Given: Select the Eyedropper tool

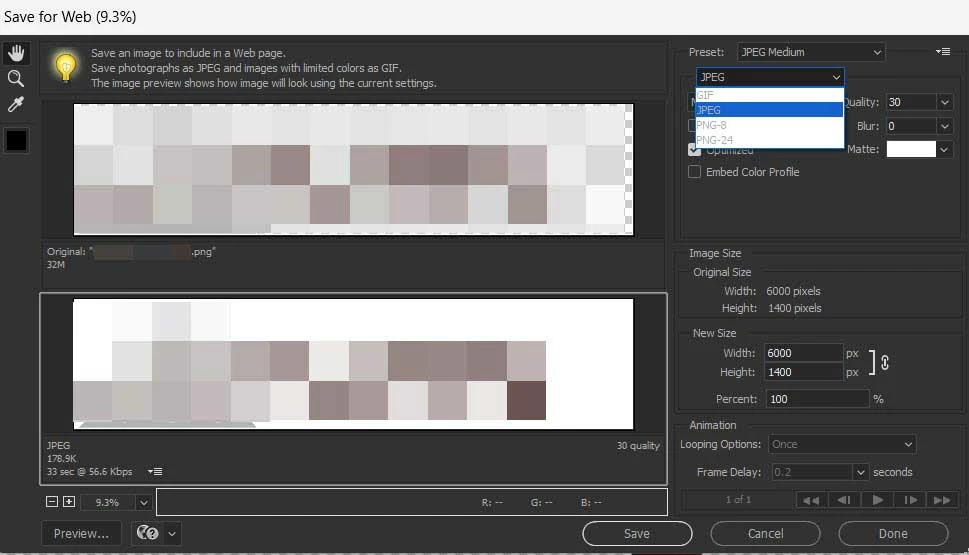Looking at the screenshot, I should tap(16, 104).
